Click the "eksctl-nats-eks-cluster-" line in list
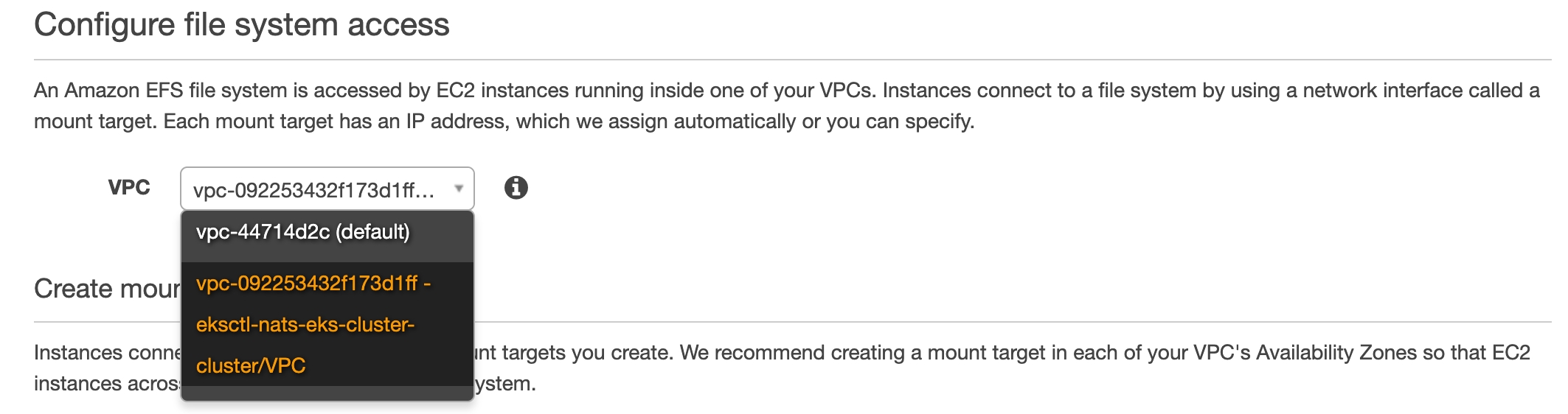The width and height of the screenshot is (1568, 414). click(305, 325)
